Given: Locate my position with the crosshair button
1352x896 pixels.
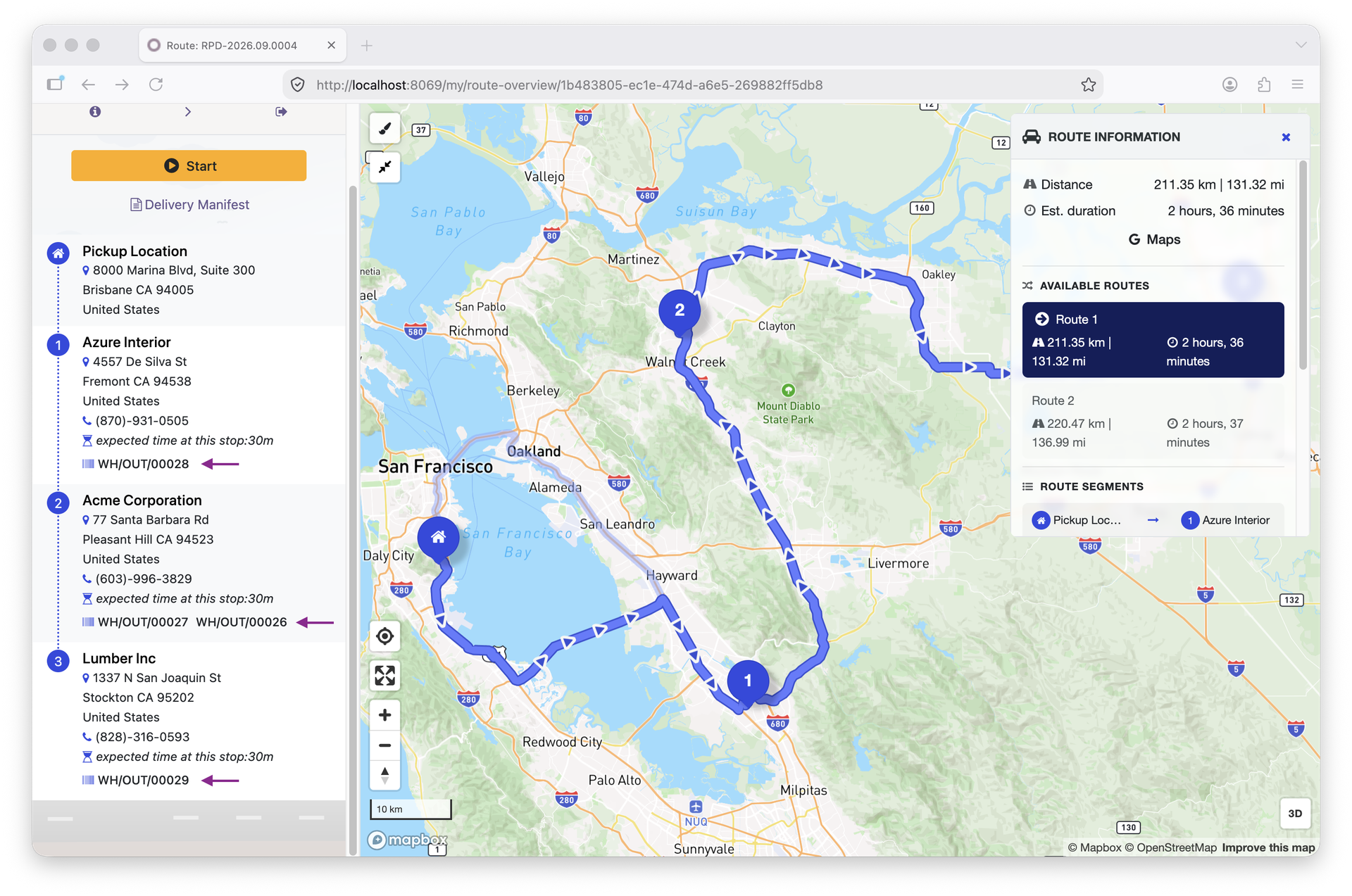Looking at the screenshot, I should 384,636.
